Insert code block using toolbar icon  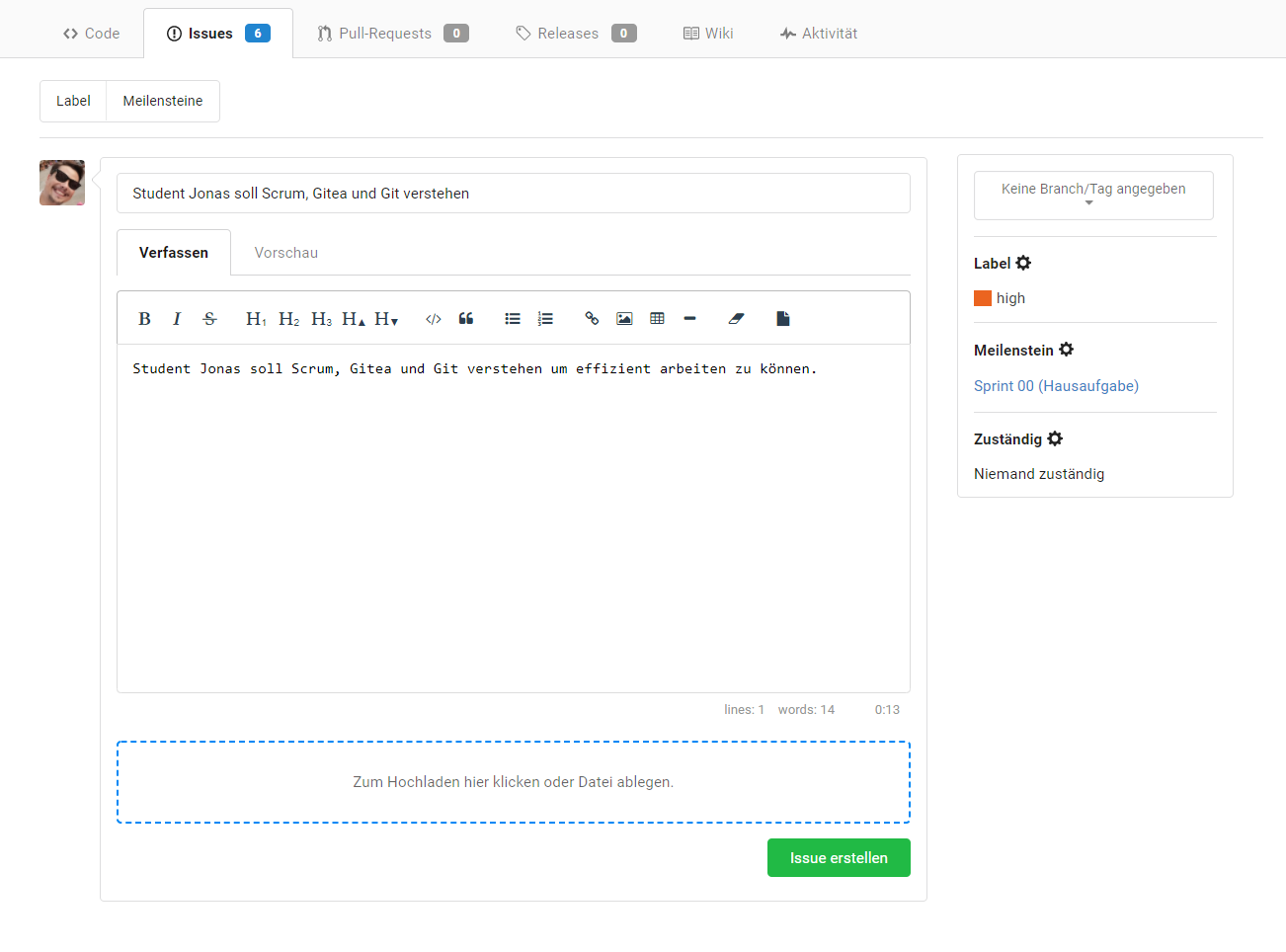[433, 319]
